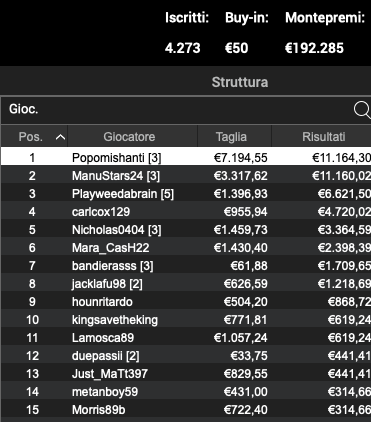Select Lamosca89 row
Image resolution: width=371 pixels, height=422 pixels.
(186, 337)
